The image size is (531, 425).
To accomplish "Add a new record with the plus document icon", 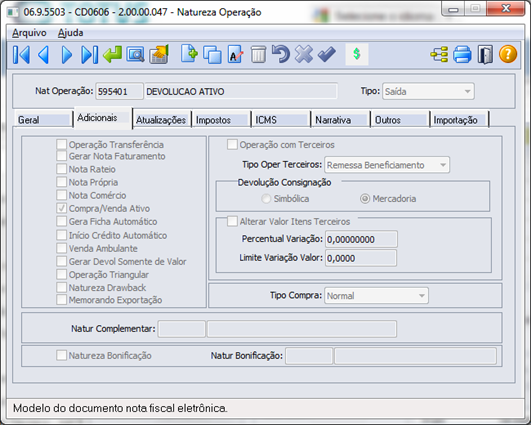I will point(189,54).
